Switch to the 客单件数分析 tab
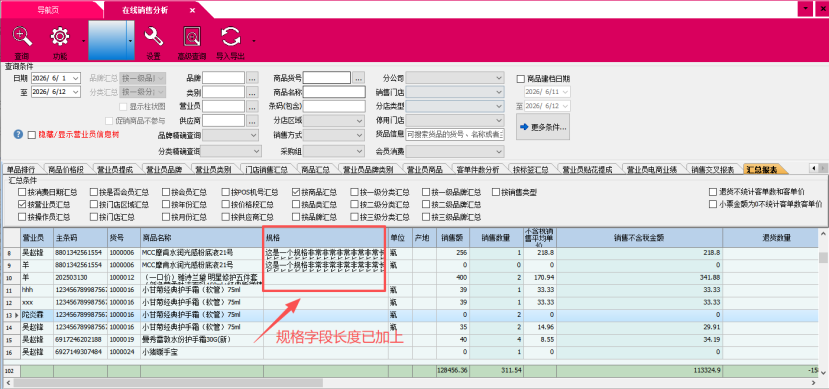This screenshot has width=829, height=389. point(477,170)
